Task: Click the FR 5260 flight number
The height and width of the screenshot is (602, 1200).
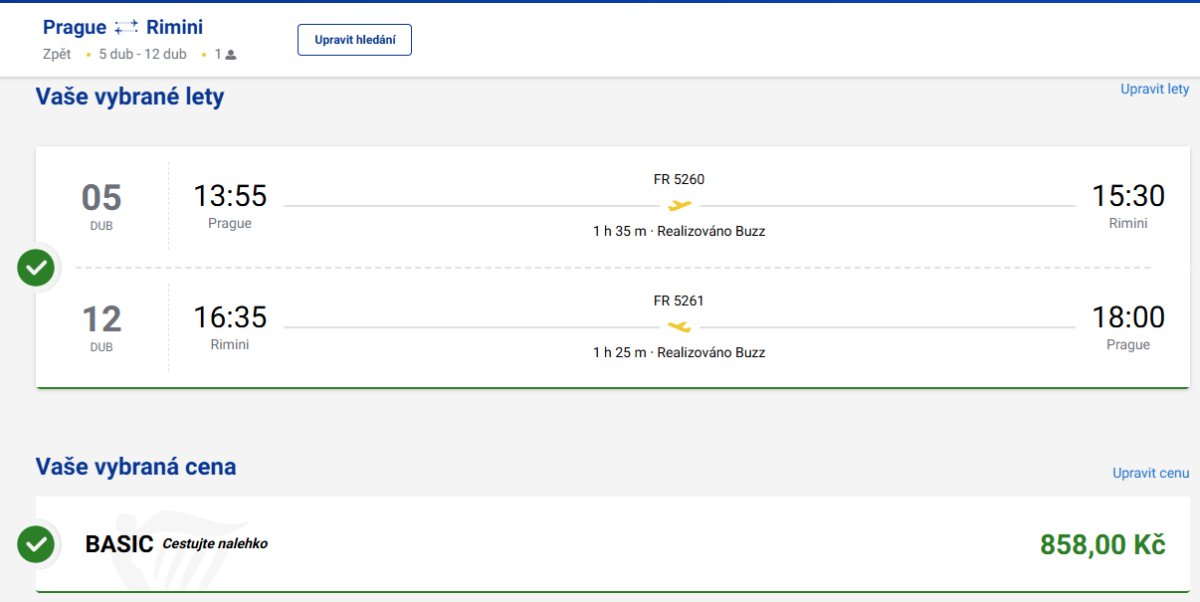Action: [679, 180]
